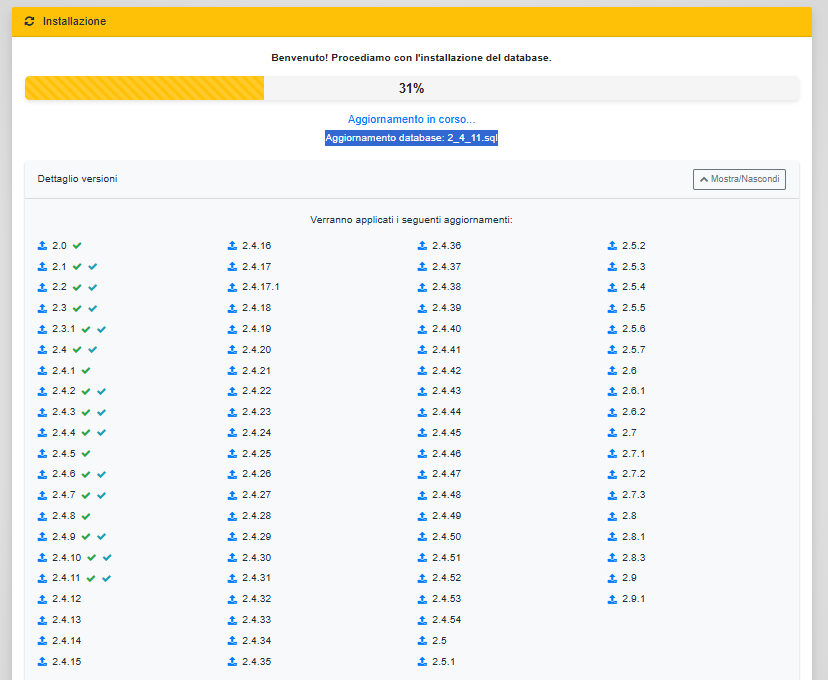828x680 pixels.
Task: Click the green checkmark beside version 2.4.8
Action: pos(86,516)
